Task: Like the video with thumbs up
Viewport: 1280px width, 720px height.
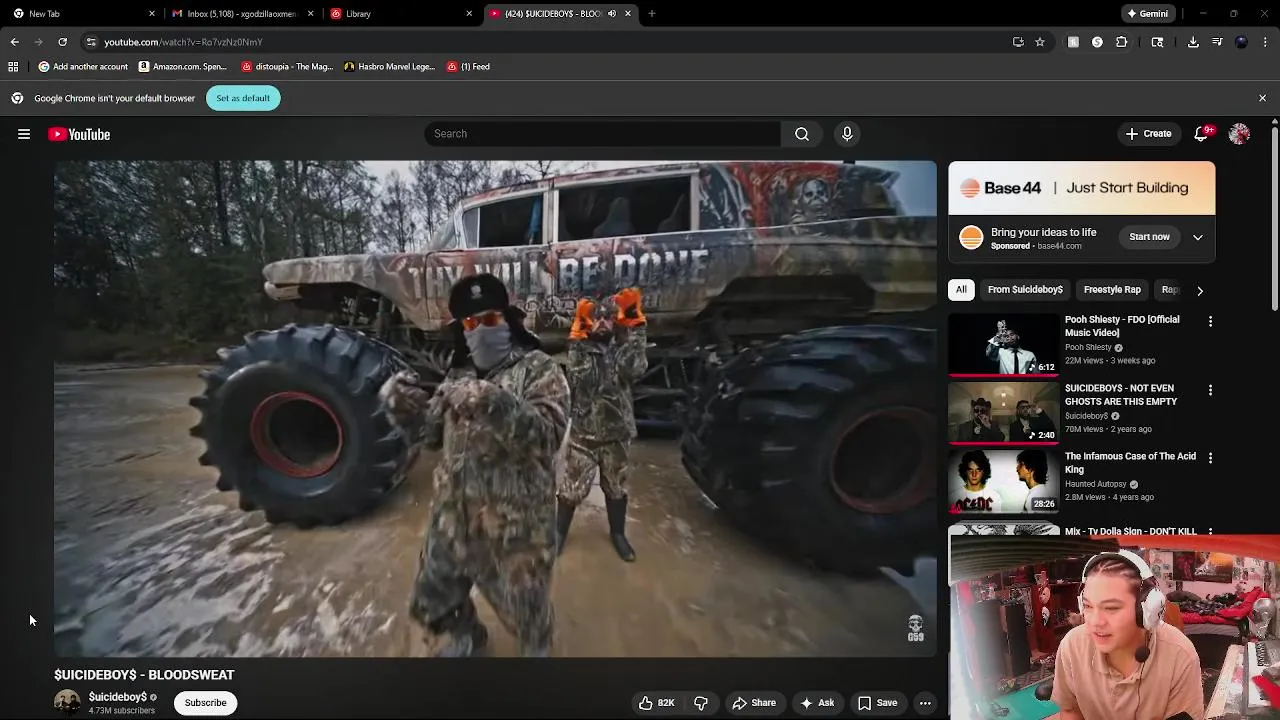Action: coord(656,703)
